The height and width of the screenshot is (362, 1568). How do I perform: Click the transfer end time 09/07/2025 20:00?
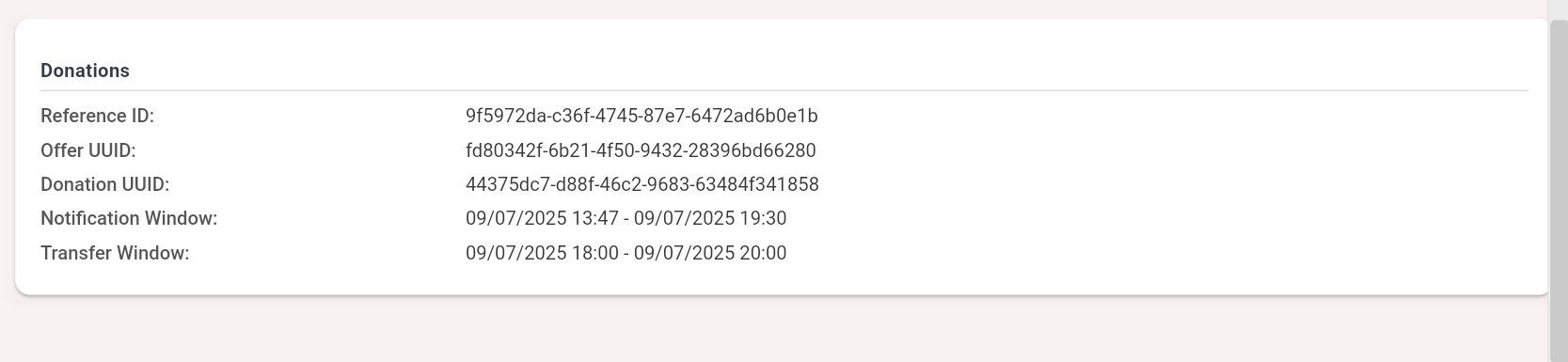710,253
